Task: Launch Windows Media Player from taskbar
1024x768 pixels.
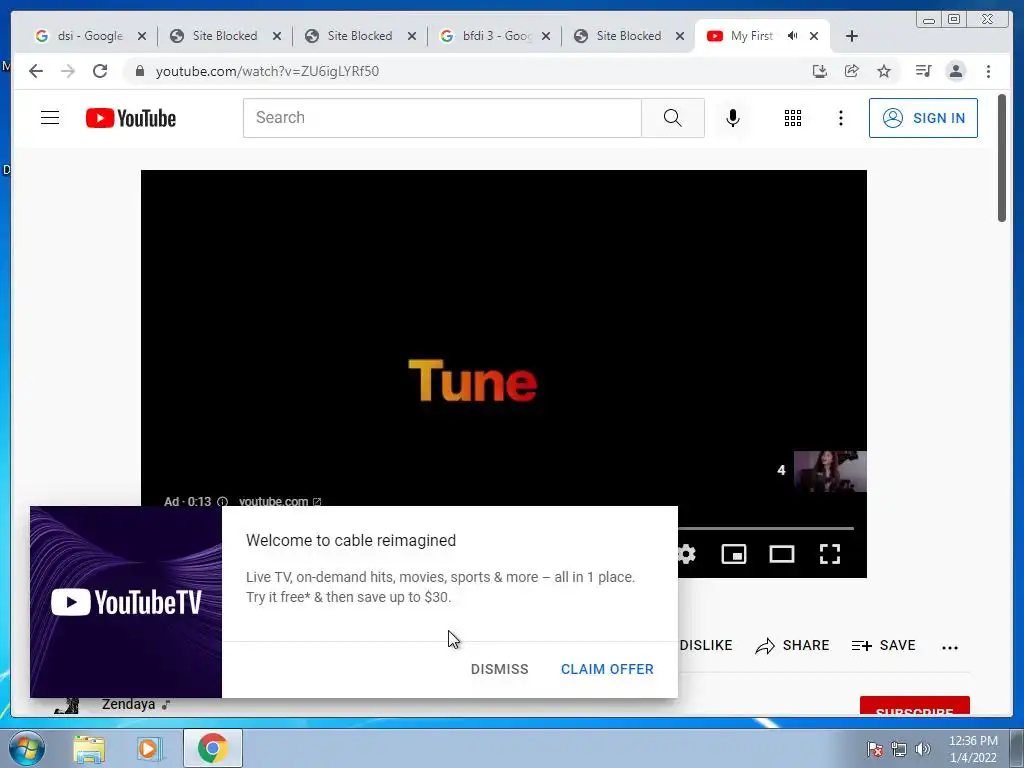Action: (148, 748)
